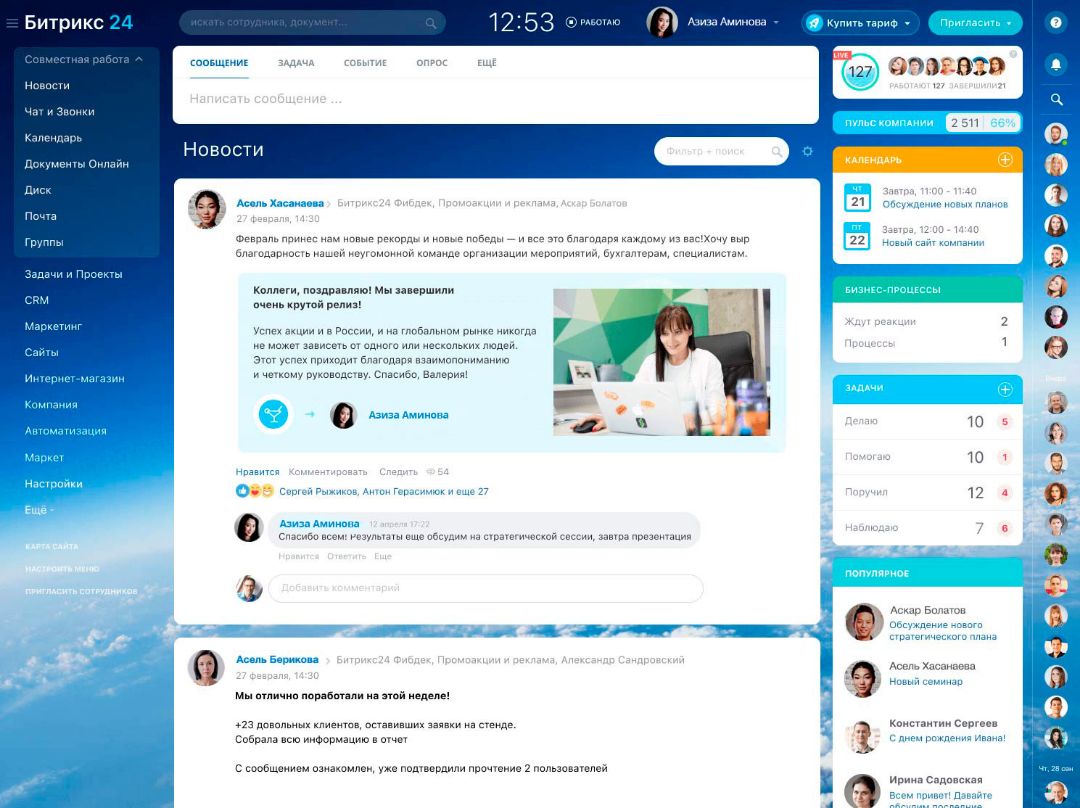Click the calendar icon dated 21
Viewport: 1080px width, 808px height.
(858, 197)
